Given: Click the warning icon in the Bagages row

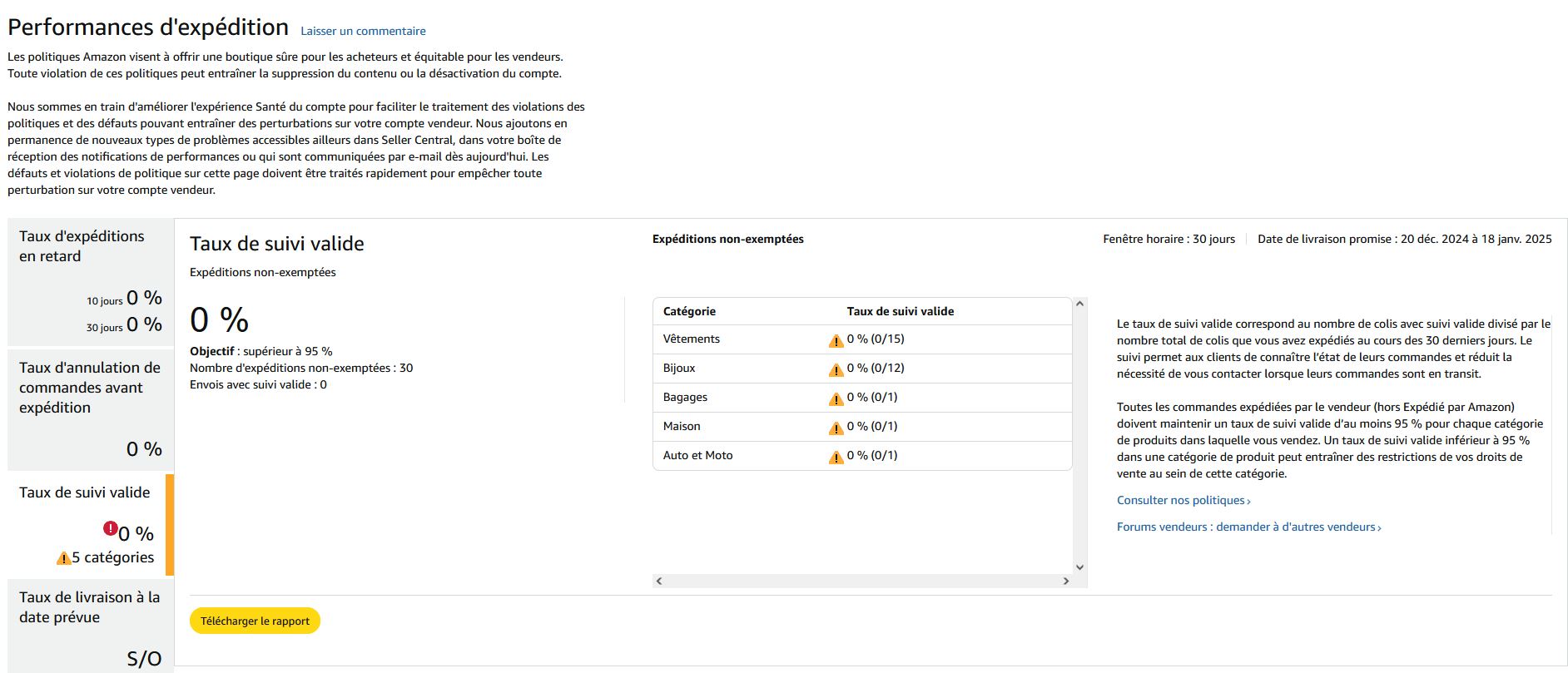Looking at the screenshot, I should (x=836, y=398).
